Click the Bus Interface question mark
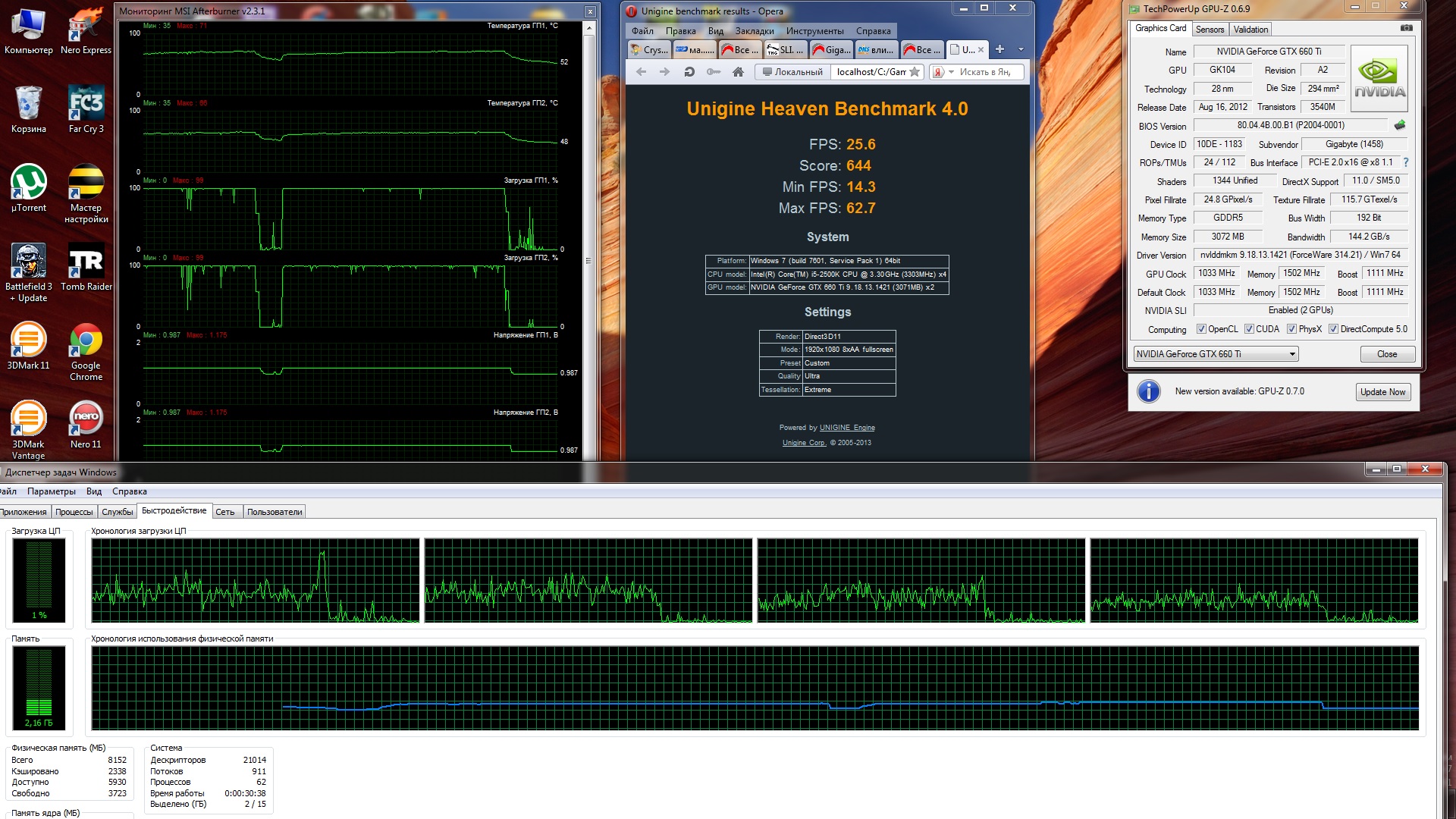Image resolution: width=1456 pixels, height=819 pixels. point(1406,162)
